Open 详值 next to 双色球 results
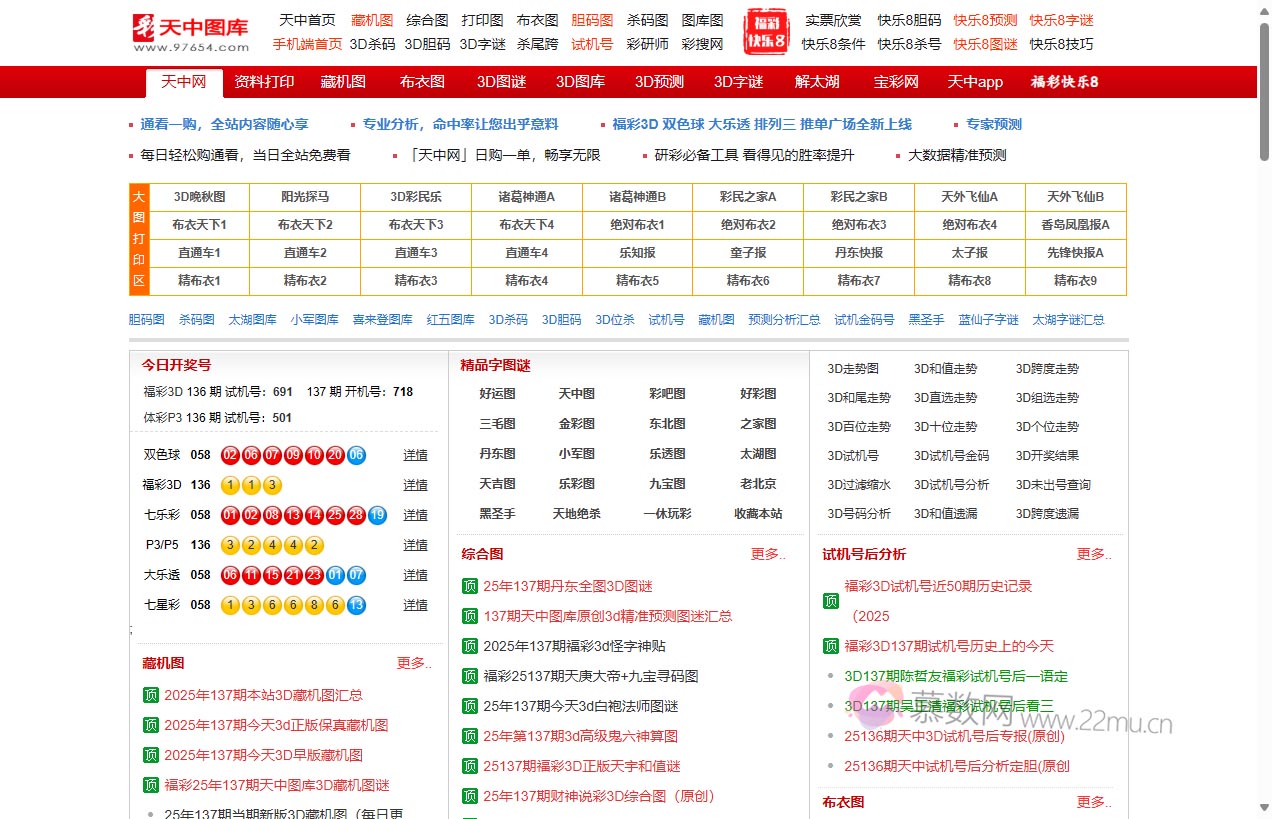 415,455
